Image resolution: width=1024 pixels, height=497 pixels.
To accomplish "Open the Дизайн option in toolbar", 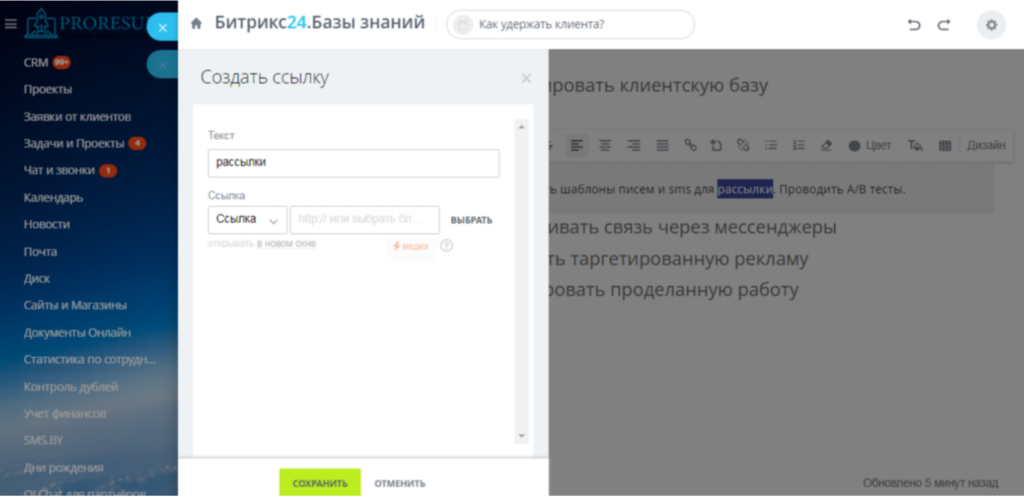I will point(986,146).
